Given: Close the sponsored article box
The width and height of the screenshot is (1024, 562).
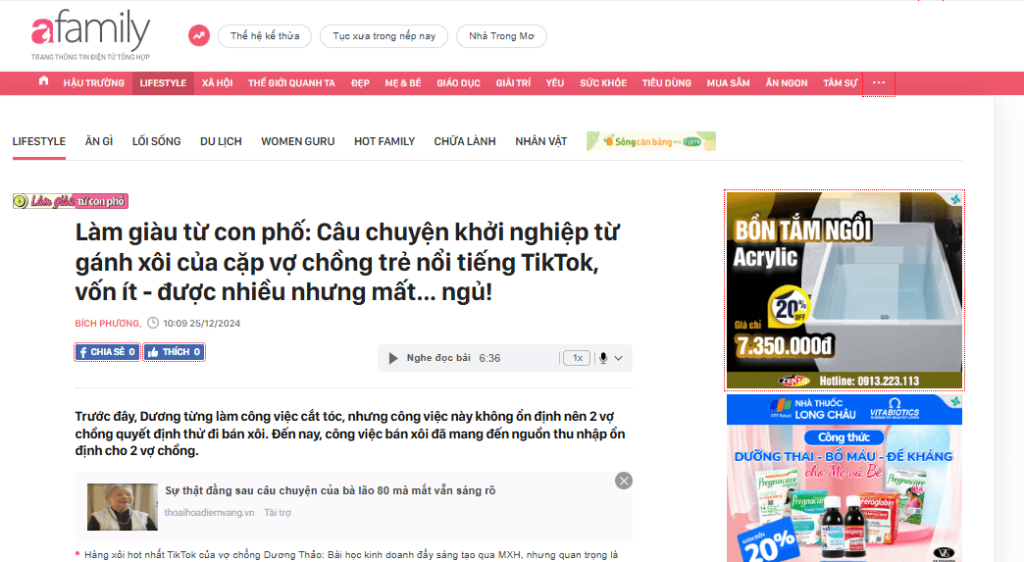Looking at the screenshot, I should coord(624,481).
